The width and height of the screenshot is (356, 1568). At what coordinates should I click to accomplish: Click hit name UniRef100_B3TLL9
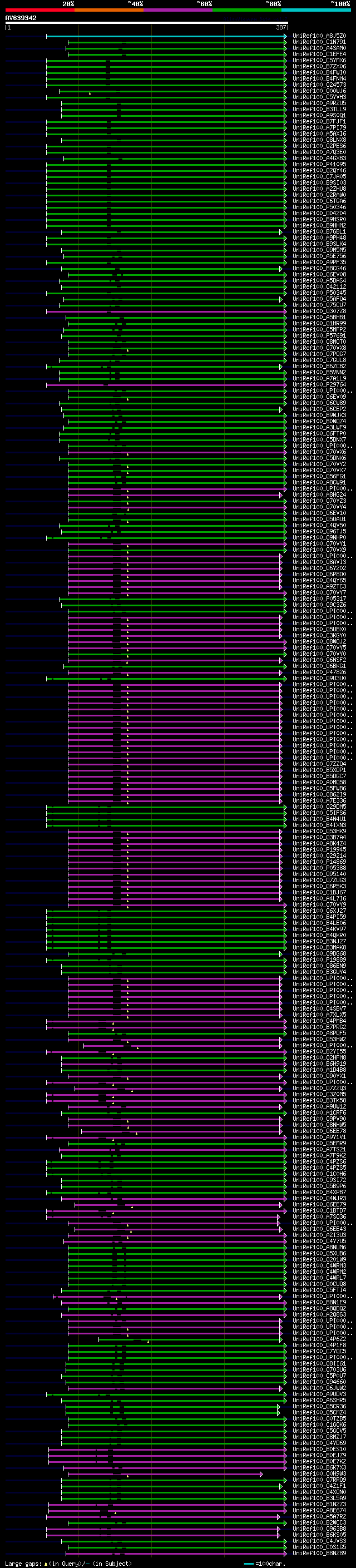(319, 109)
